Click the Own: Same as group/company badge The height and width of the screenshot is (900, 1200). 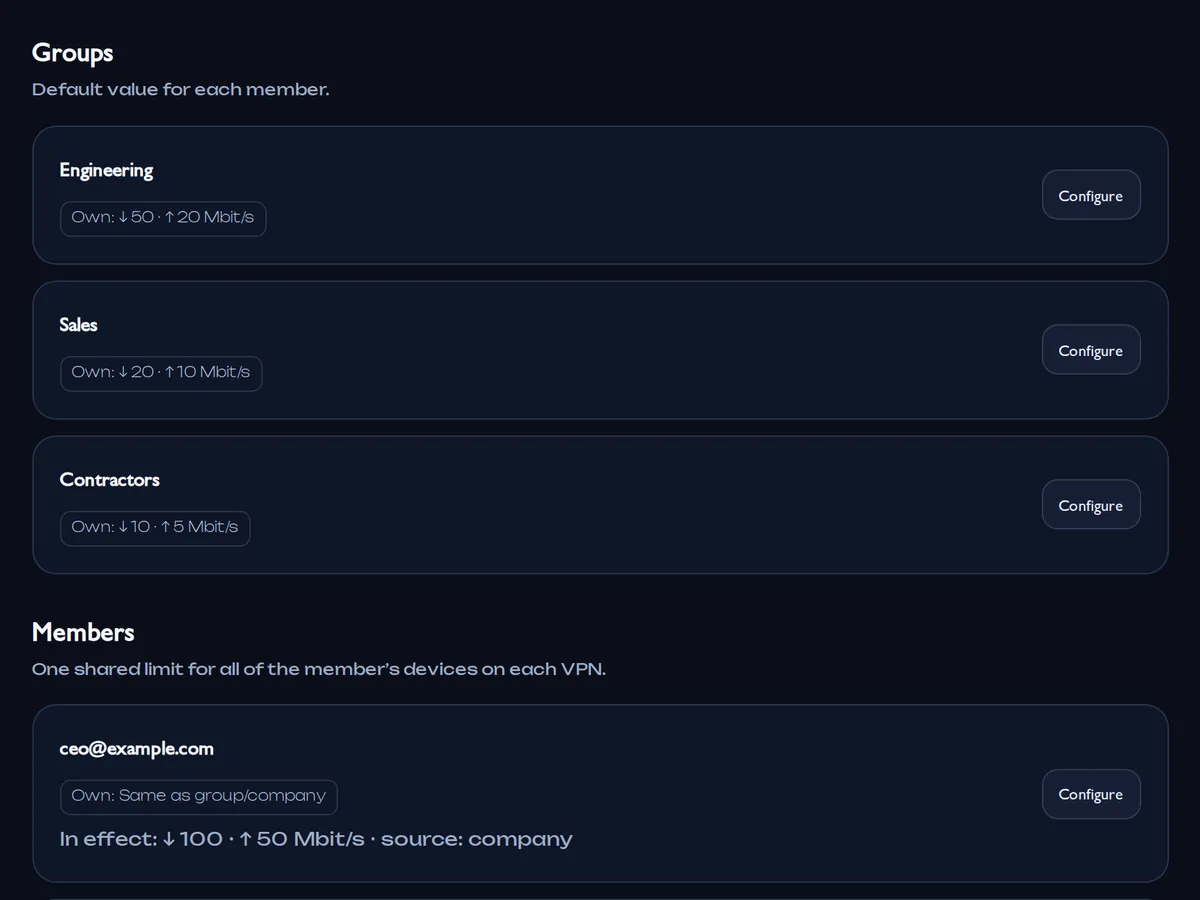(x=199, y=797)
